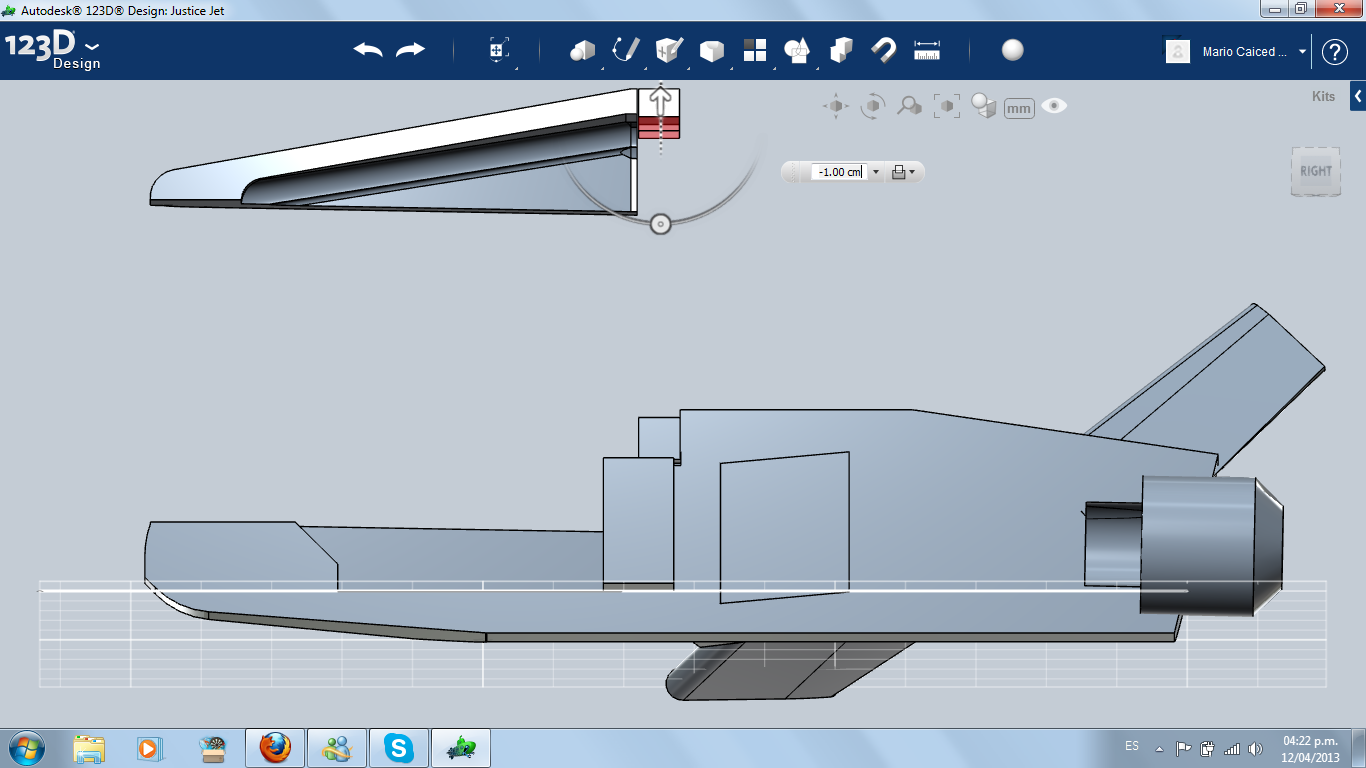1366x768 pixels.
Task: Show hidden system tray icons
Action: tap(1159, 748)
